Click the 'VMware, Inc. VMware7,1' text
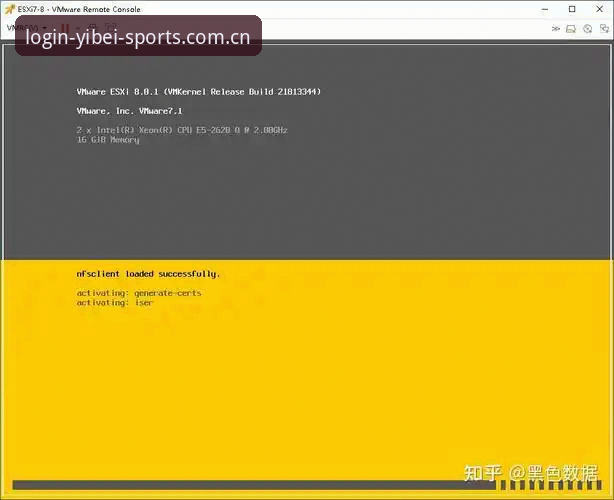This screenshot has width=614, height=500. 129,111
